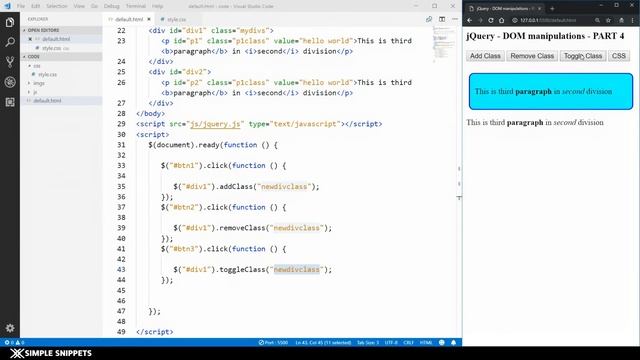Open notifications bell in status bar

pos(453,342)
